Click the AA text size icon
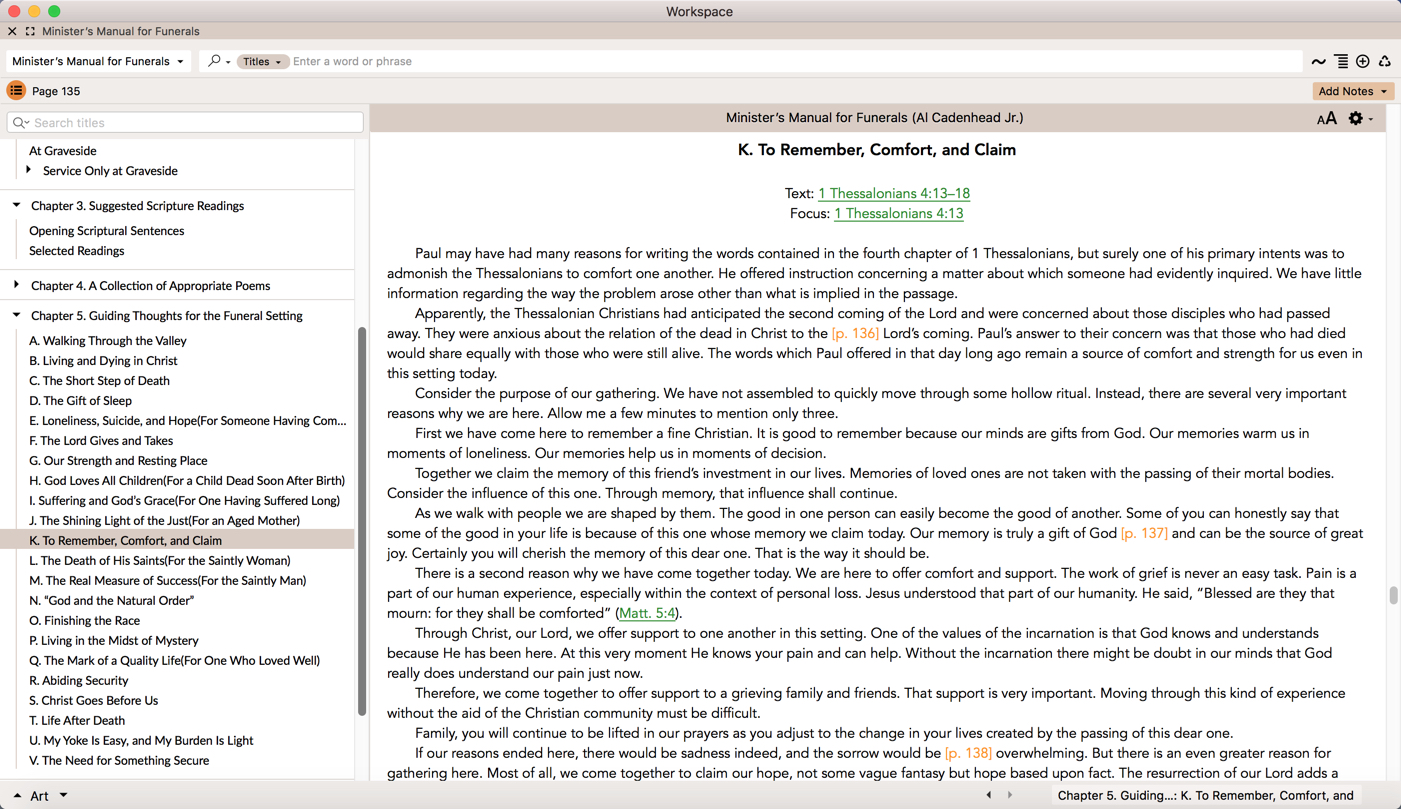 click(x=1327, y=119)
